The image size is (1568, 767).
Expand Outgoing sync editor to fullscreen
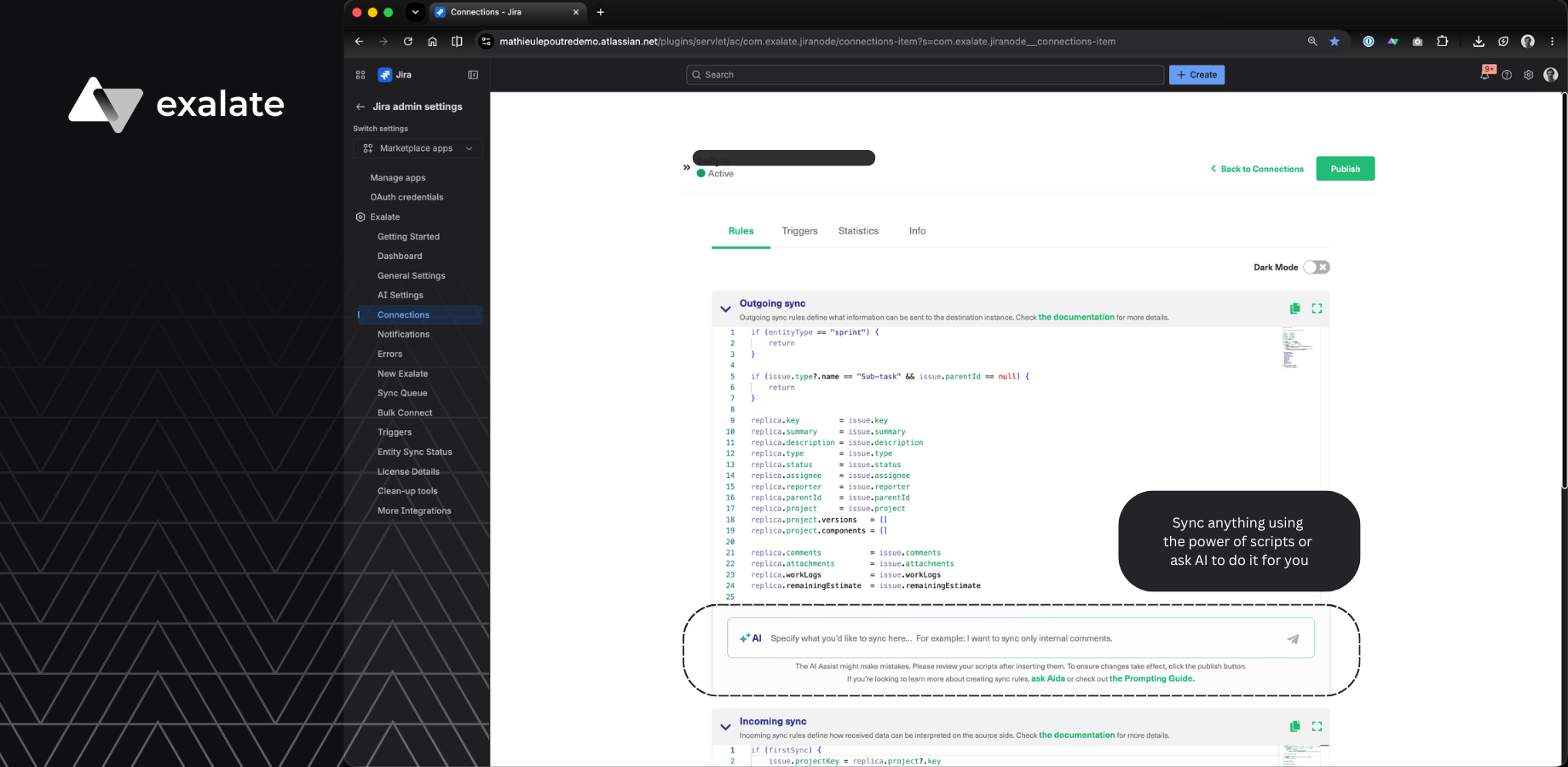pyautogui.click(x=1317, y=309)
